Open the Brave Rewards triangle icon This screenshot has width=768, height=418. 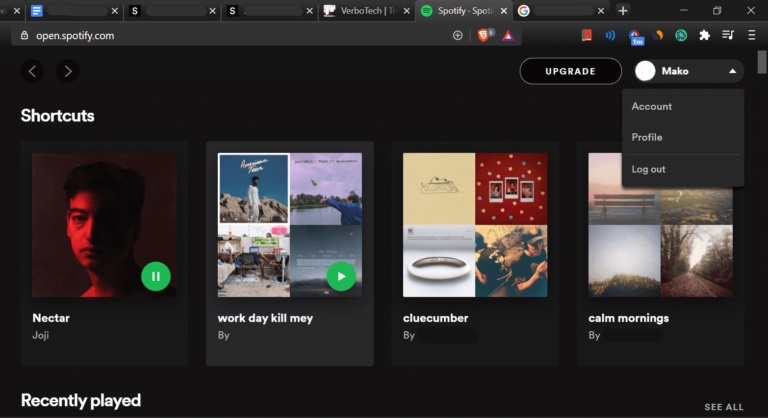point(508,35)
